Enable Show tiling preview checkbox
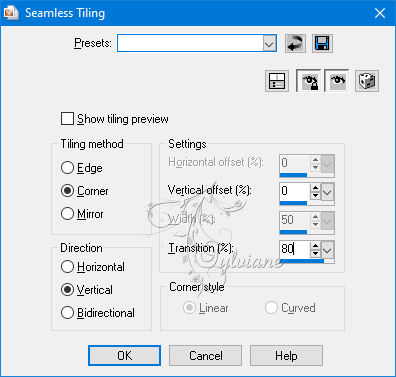Image resolution: width=396 pixels, height=377 pixels. [x=67, y=119]
